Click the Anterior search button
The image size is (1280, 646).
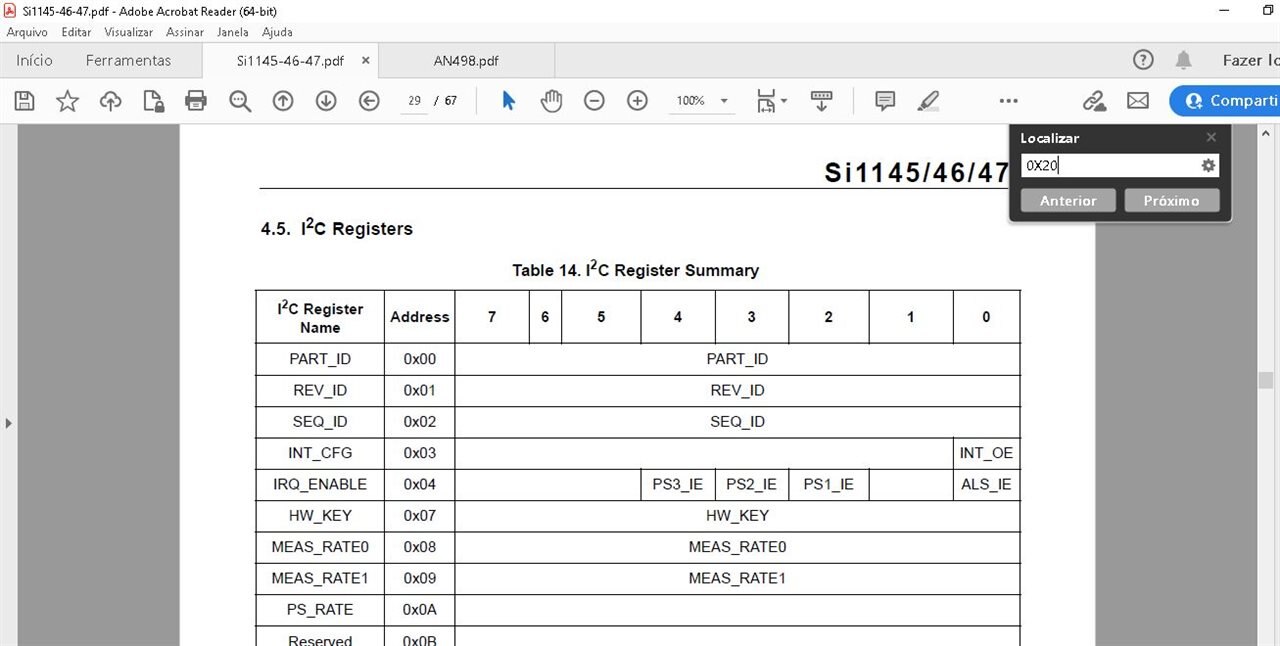click(x=1068, y=201)
